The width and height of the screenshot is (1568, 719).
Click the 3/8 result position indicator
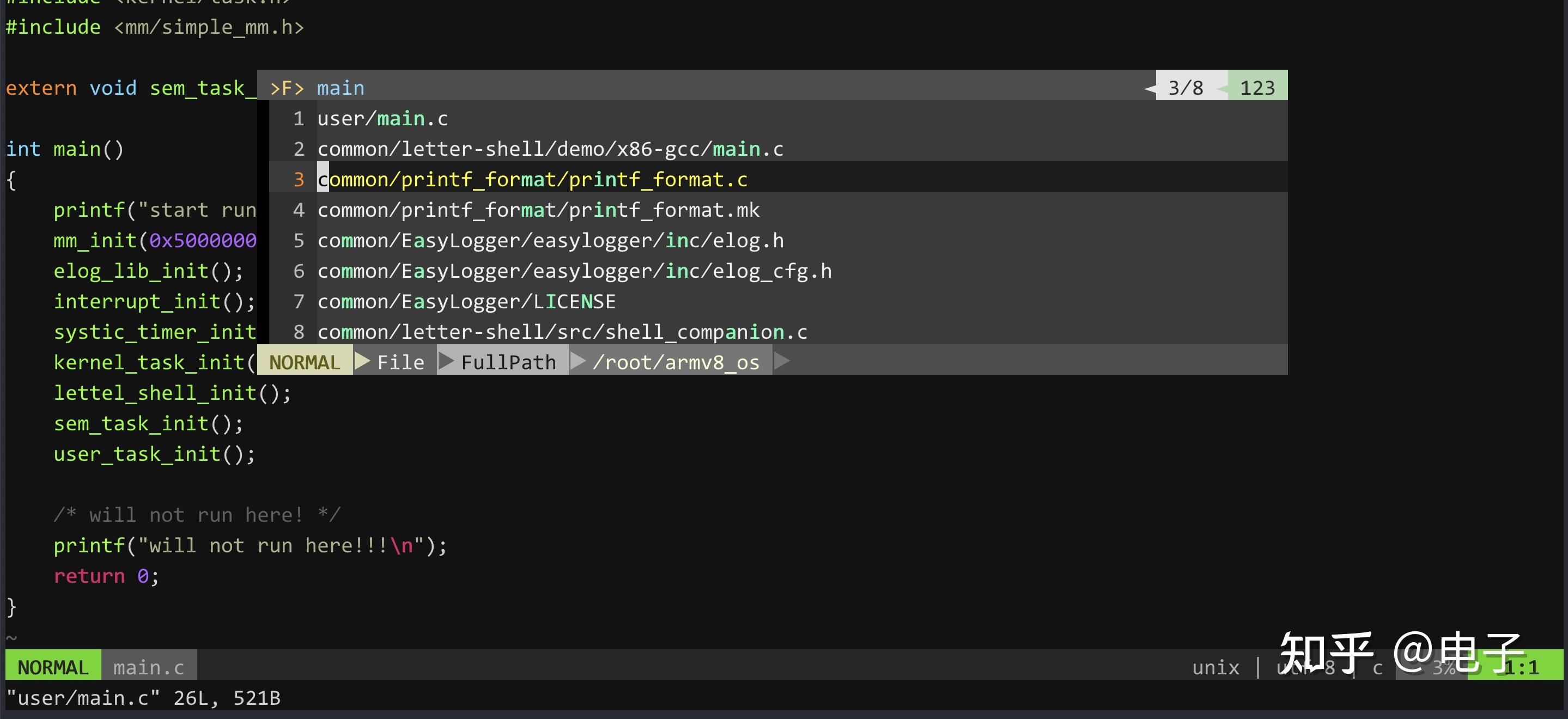tap(1185, 88)
